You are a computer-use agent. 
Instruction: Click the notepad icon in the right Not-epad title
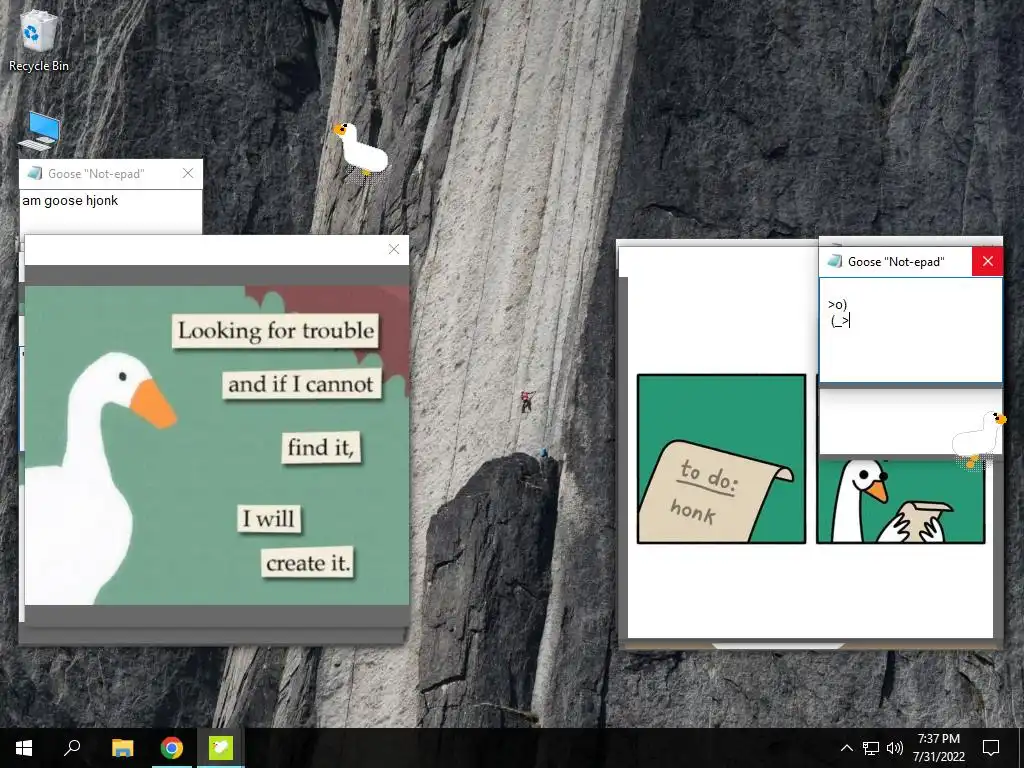click(834, 261)
